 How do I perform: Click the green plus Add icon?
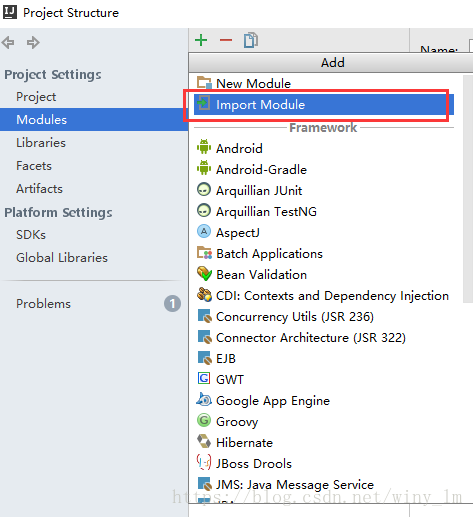pyautogui.click(x=201, y=40)
